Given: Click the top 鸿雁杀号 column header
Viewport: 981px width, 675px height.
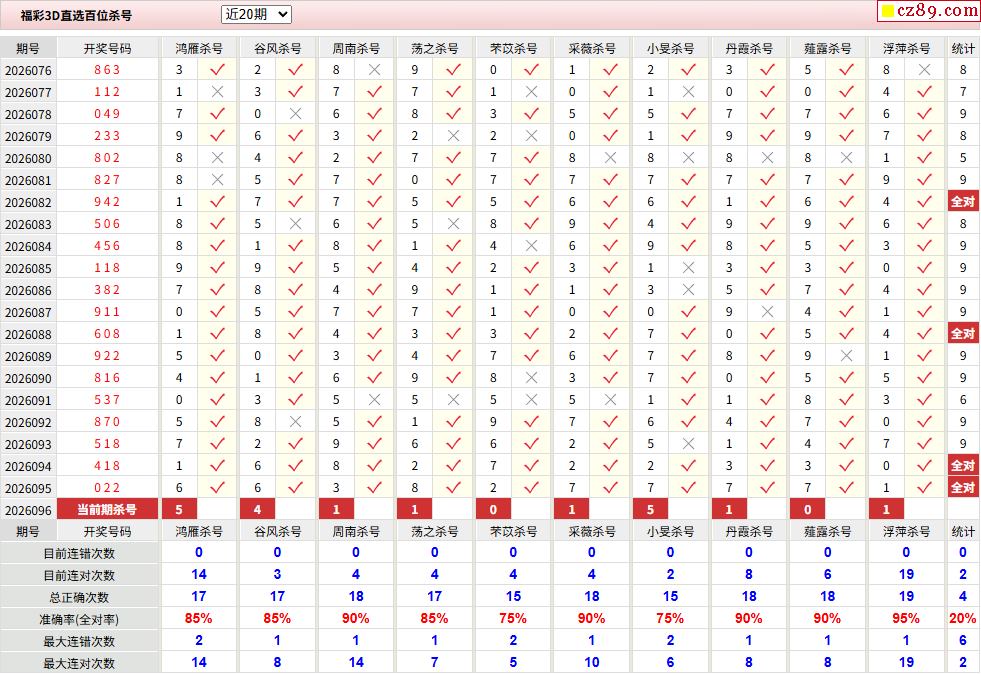Looking at the screenshot, I should click(199, 48).
